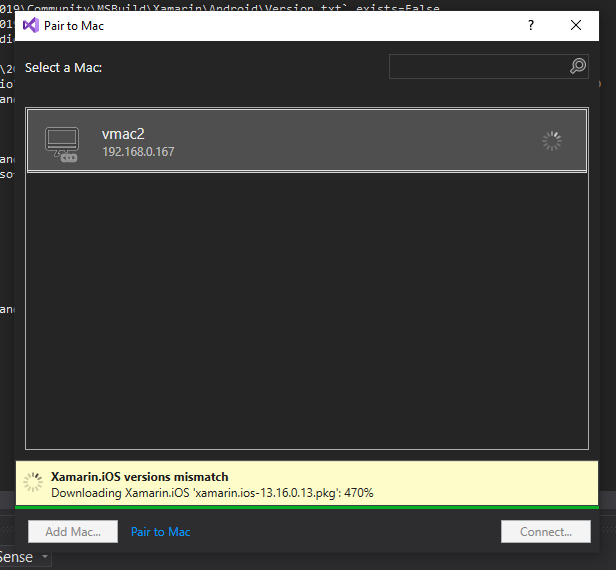This screenshot has height=570, width=616.
Task: Click the Select a Mac label
Action: (x=63, y=68)
